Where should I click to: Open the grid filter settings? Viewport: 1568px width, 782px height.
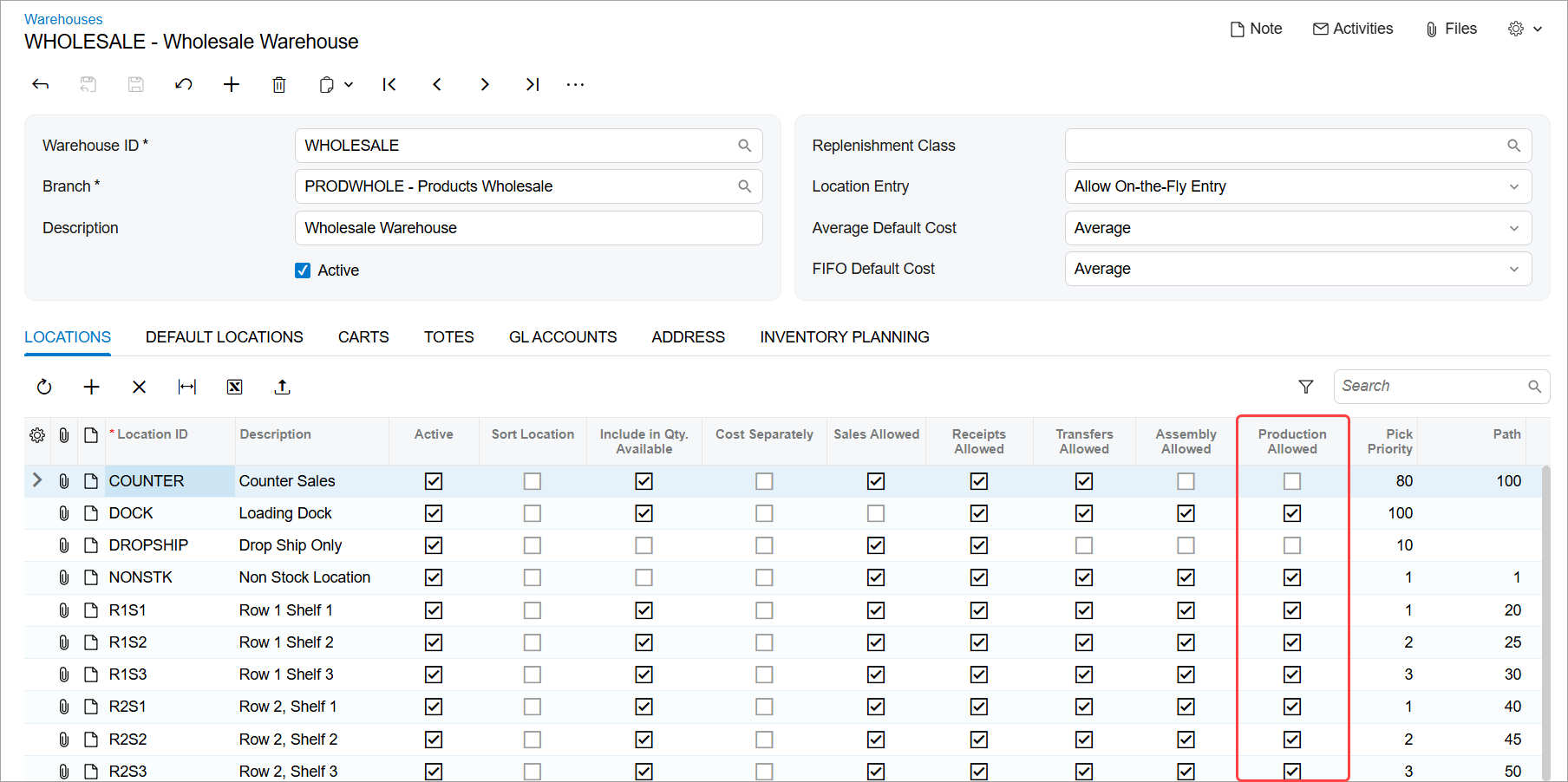coord(1305,387)
